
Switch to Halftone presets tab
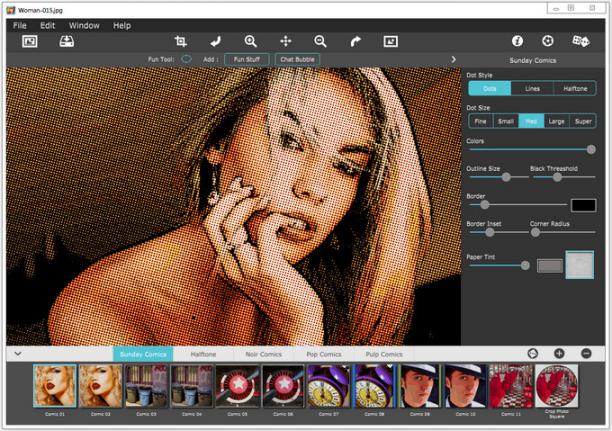(x=203, y=354)
